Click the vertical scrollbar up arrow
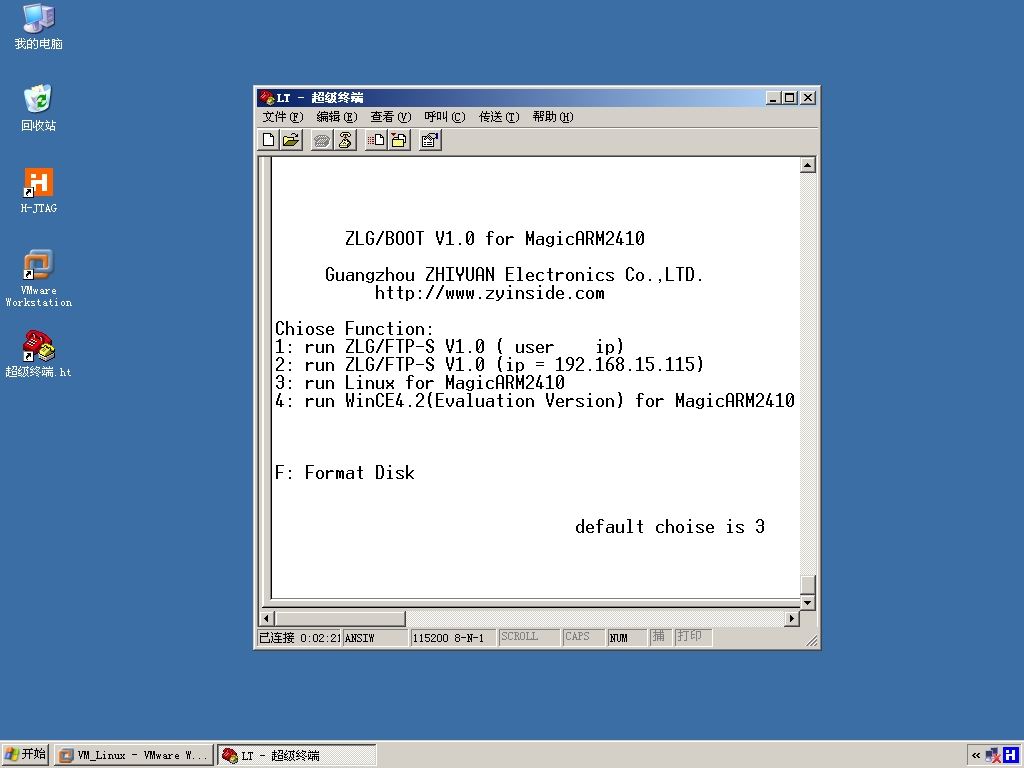Screen dimensions: 1024x768 (808, 165)
